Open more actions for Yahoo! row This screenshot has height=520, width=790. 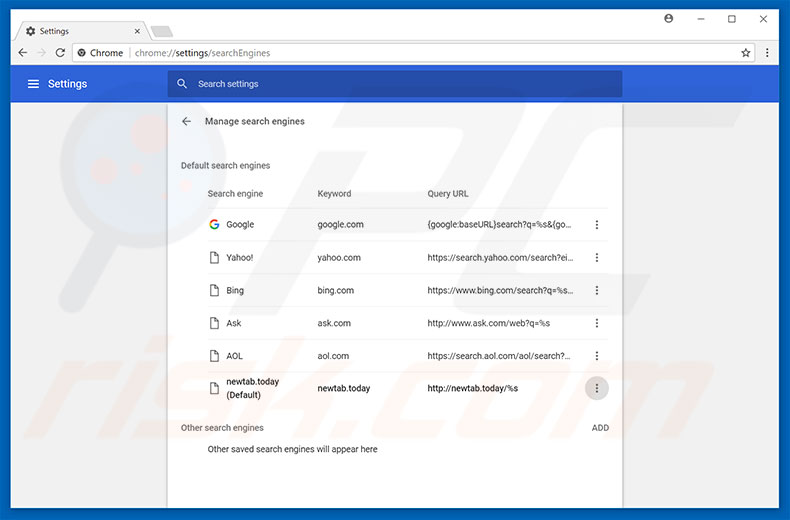click(x=597, y=257)
